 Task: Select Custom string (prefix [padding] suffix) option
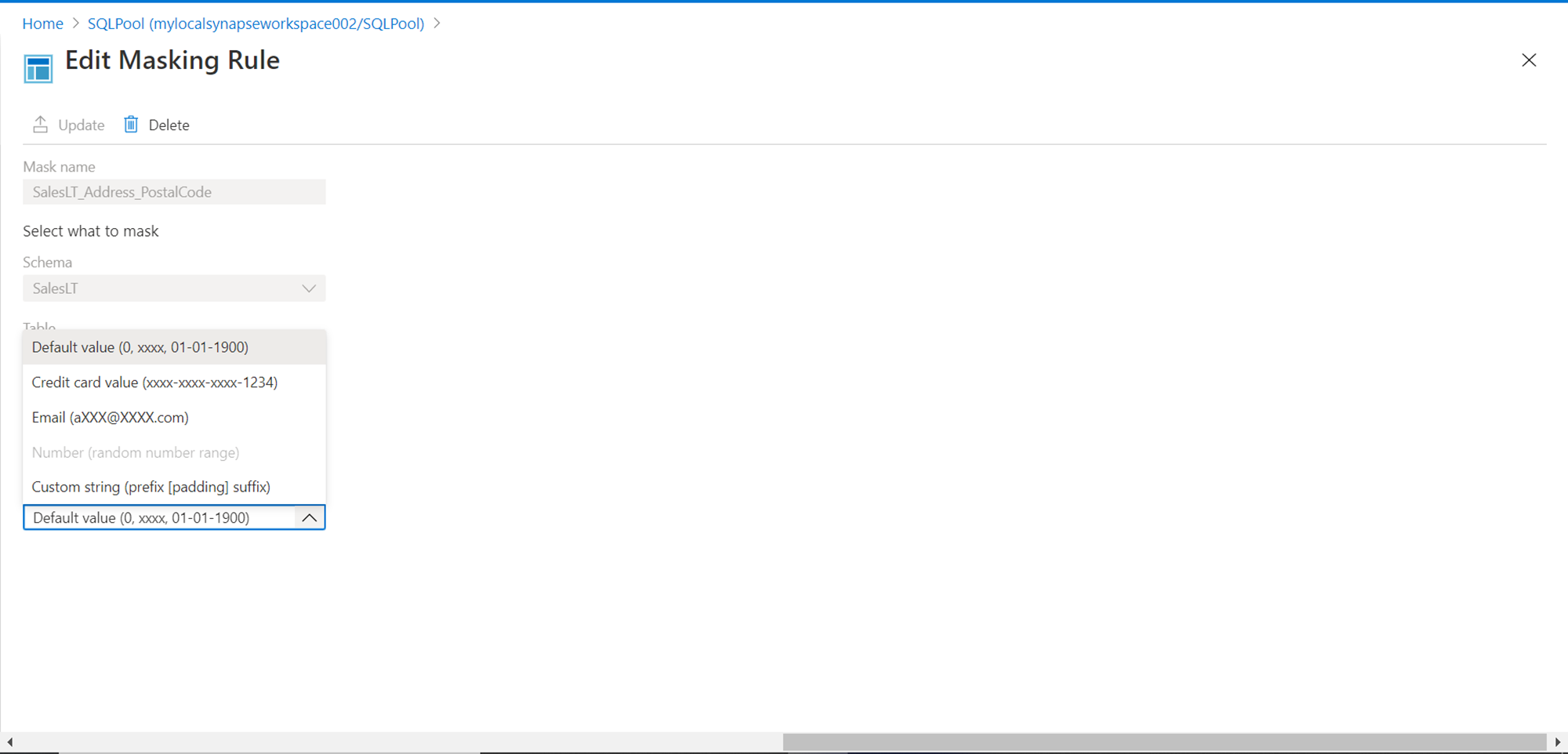pos(174,487)
